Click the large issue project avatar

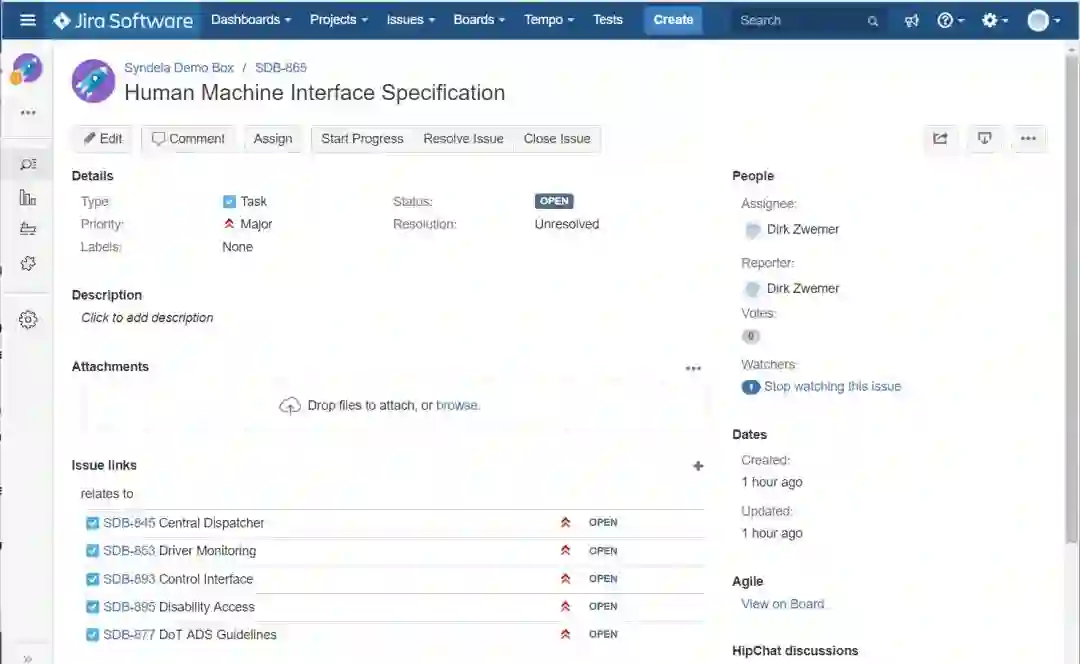click(x=93, y=81)
